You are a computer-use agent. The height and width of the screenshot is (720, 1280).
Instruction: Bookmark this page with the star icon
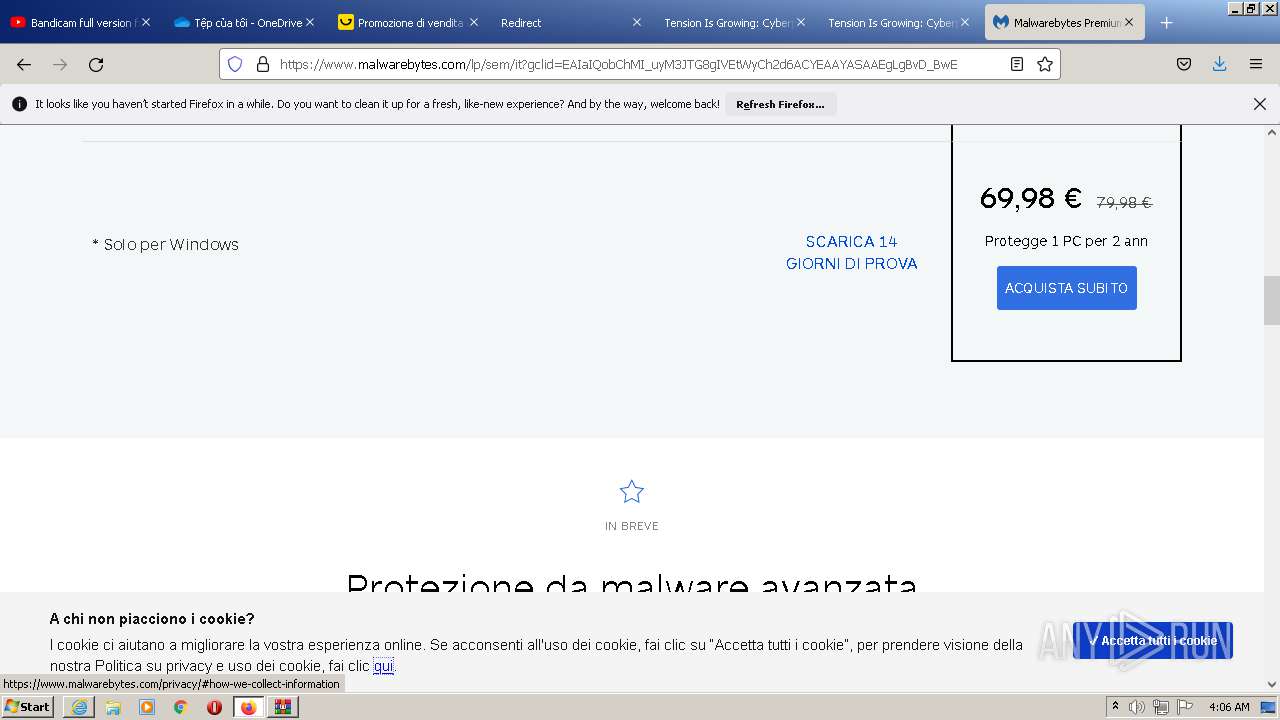[x=1045, y=64]
